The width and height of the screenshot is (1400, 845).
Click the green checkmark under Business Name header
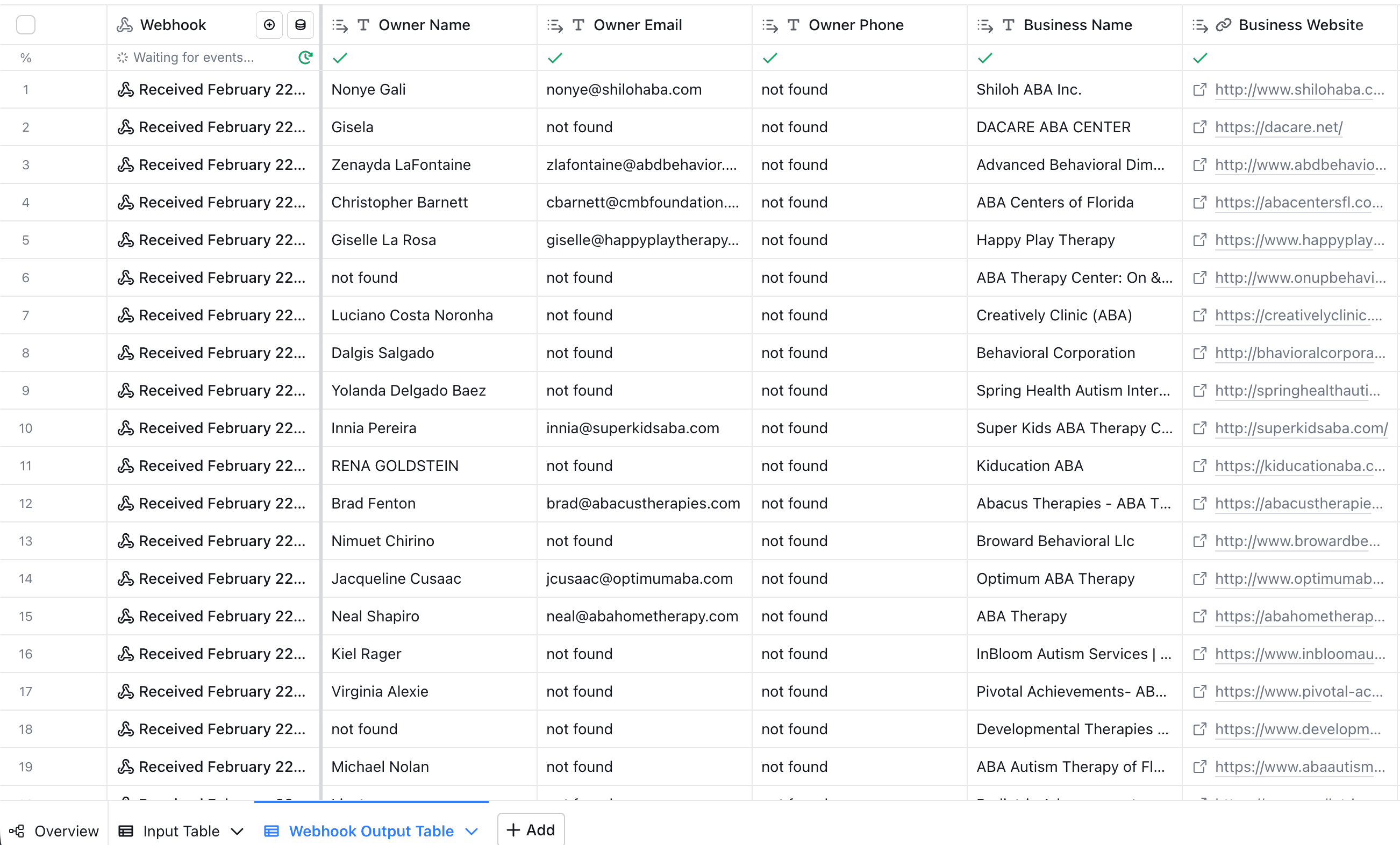(985, 58)
